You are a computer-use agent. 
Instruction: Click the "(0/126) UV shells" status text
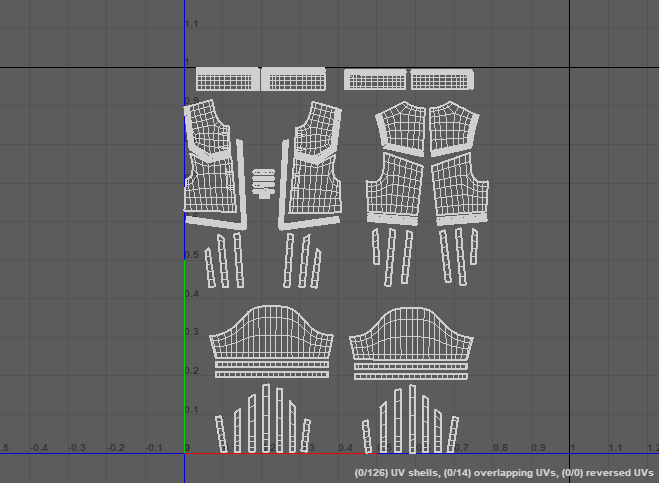(395, 471)
